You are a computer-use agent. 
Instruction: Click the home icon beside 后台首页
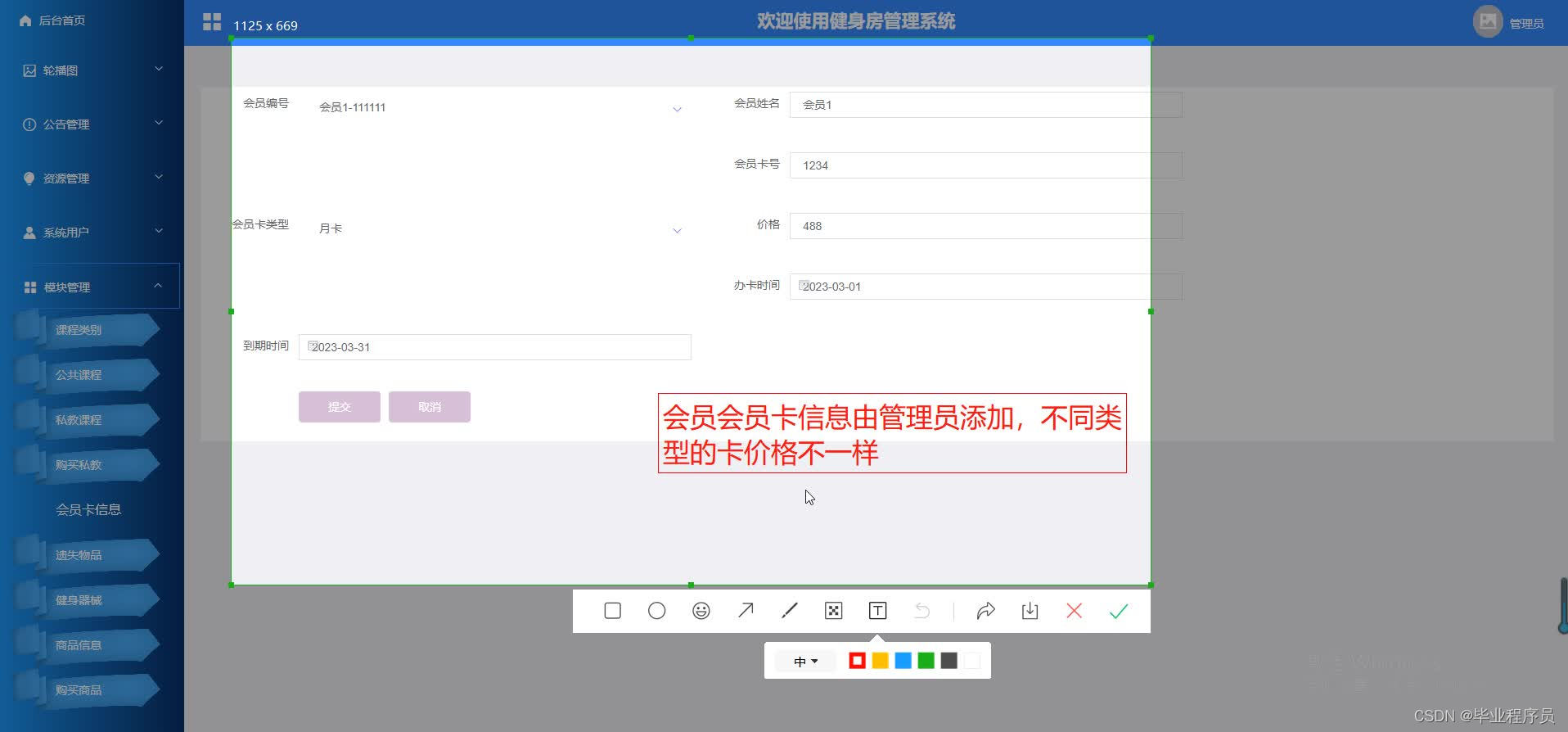[x=25, y=20]
